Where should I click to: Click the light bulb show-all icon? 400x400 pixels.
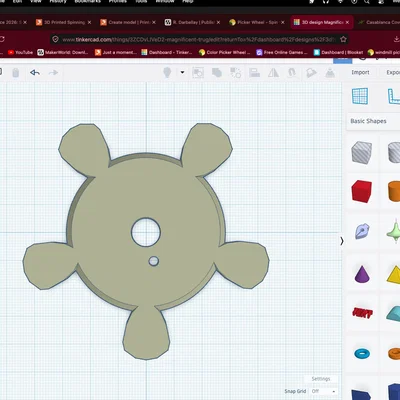coord(167,72)
